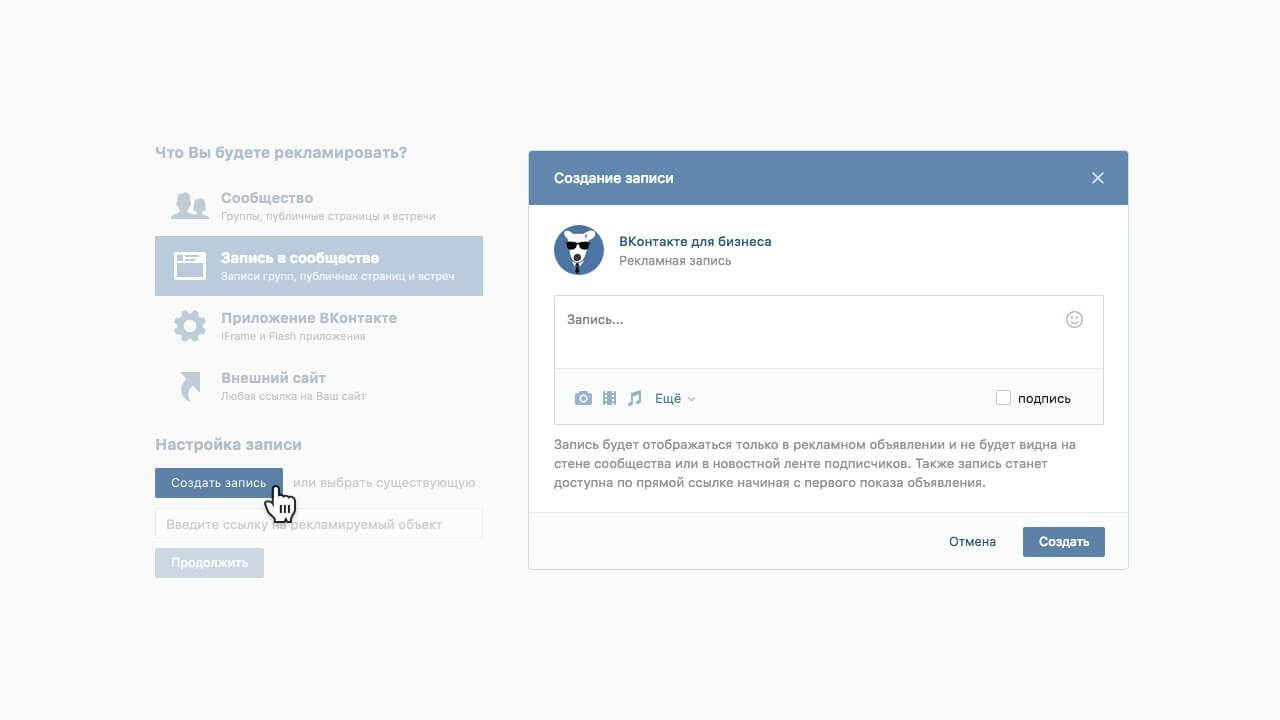
Task: Click the Продолжить button
Action: 209,563
